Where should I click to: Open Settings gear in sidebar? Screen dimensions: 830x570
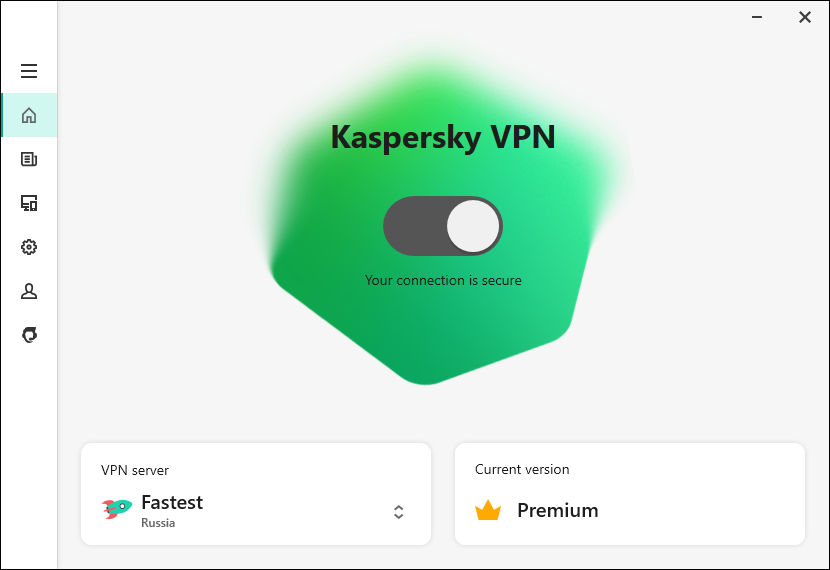pos(29,247)
